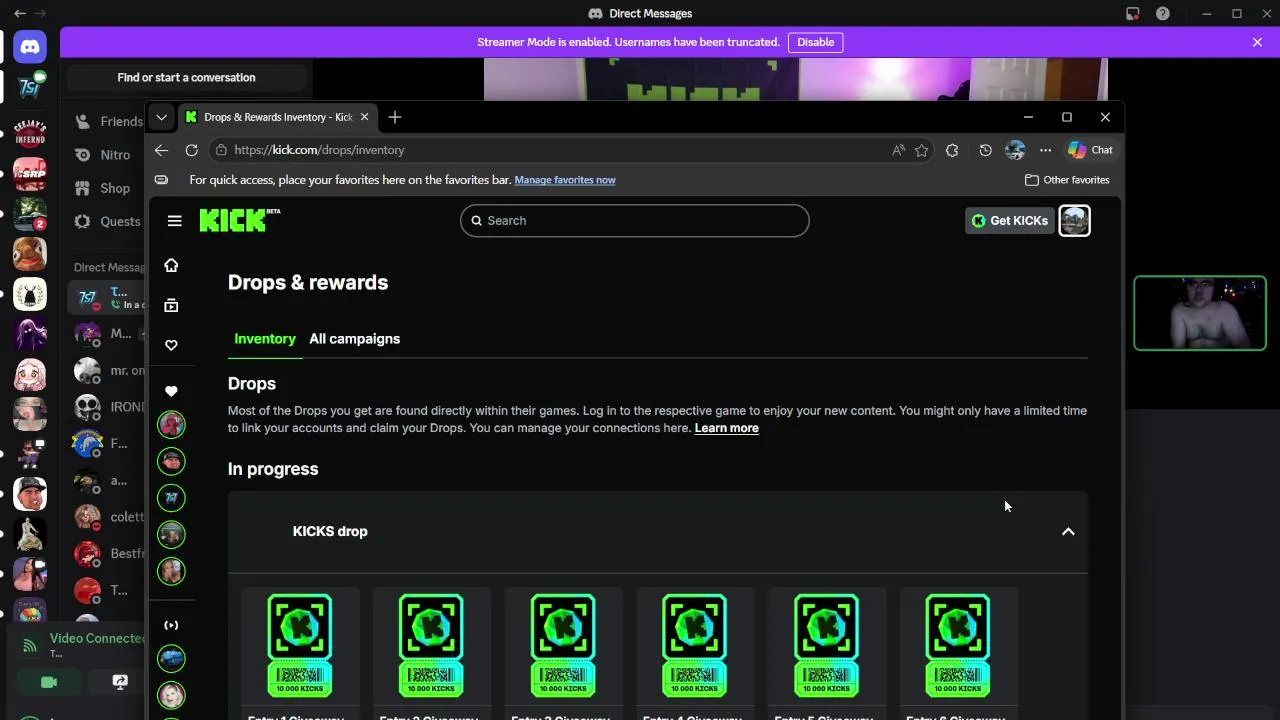Viewport: 1280px width, 720px height.
Task: Open the webcam video tile in Discord
Action: (1200, 313)
